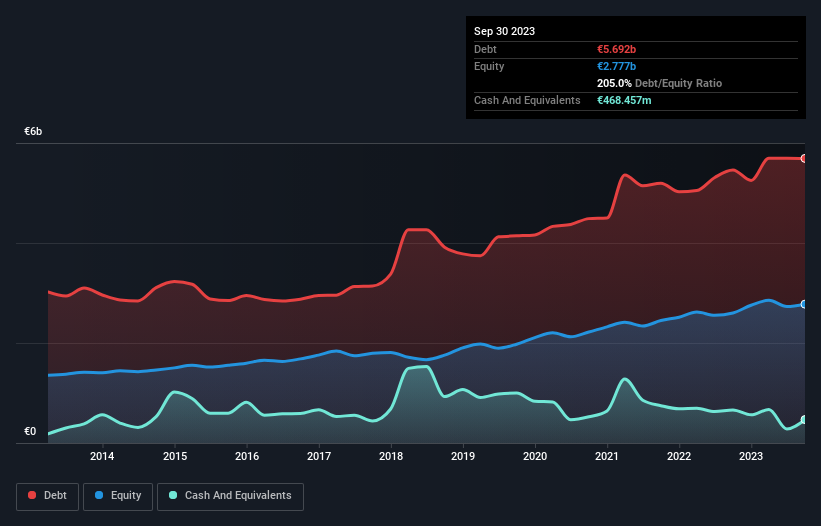Select the 2023 x-axis label

(x=751, y=456)
